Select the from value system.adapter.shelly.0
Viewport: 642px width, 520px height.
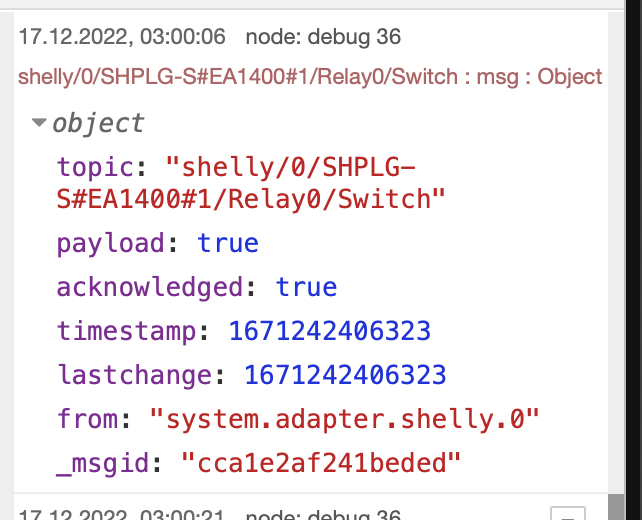344,419
